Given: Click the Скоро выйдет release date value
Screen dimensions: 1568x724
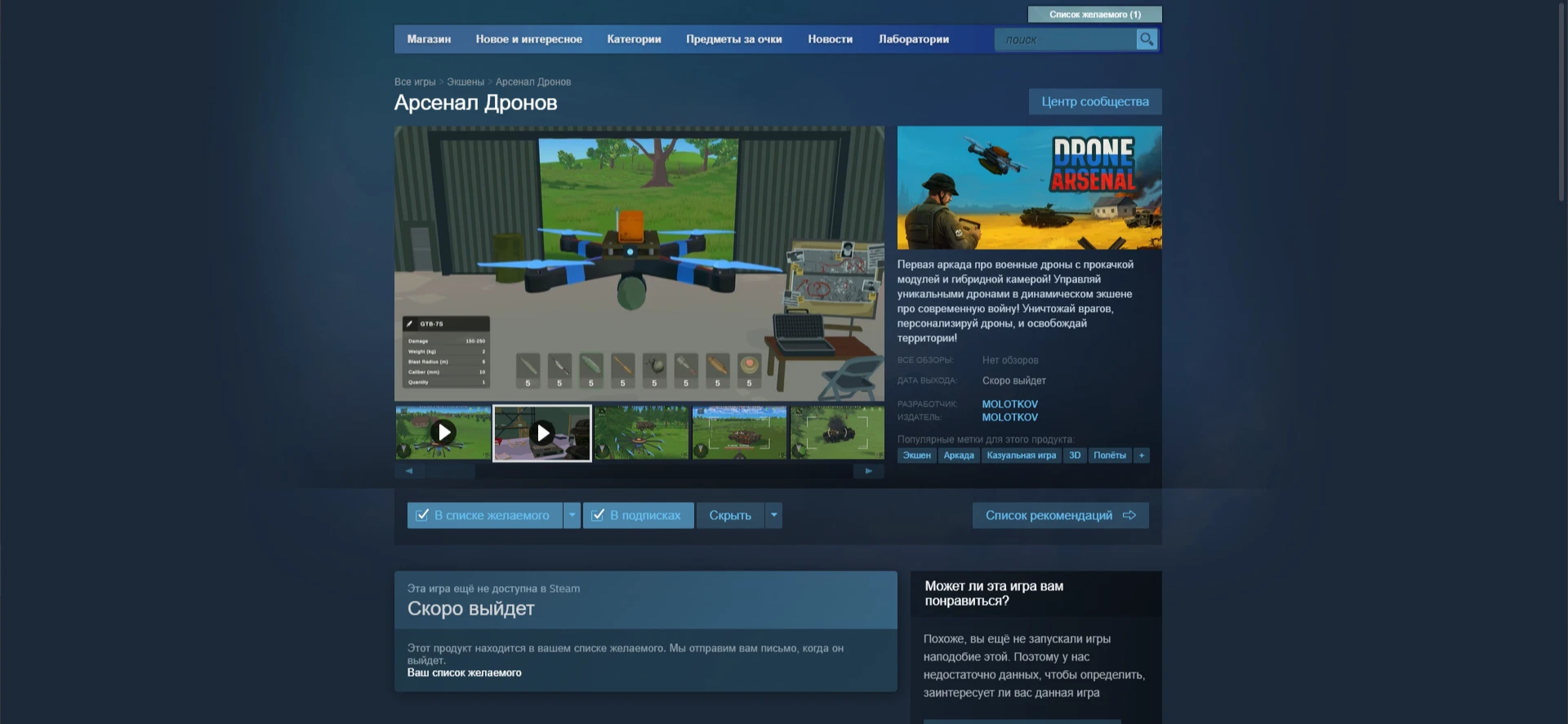Looking at the screenshot, I should click(x=1013, y=380).
